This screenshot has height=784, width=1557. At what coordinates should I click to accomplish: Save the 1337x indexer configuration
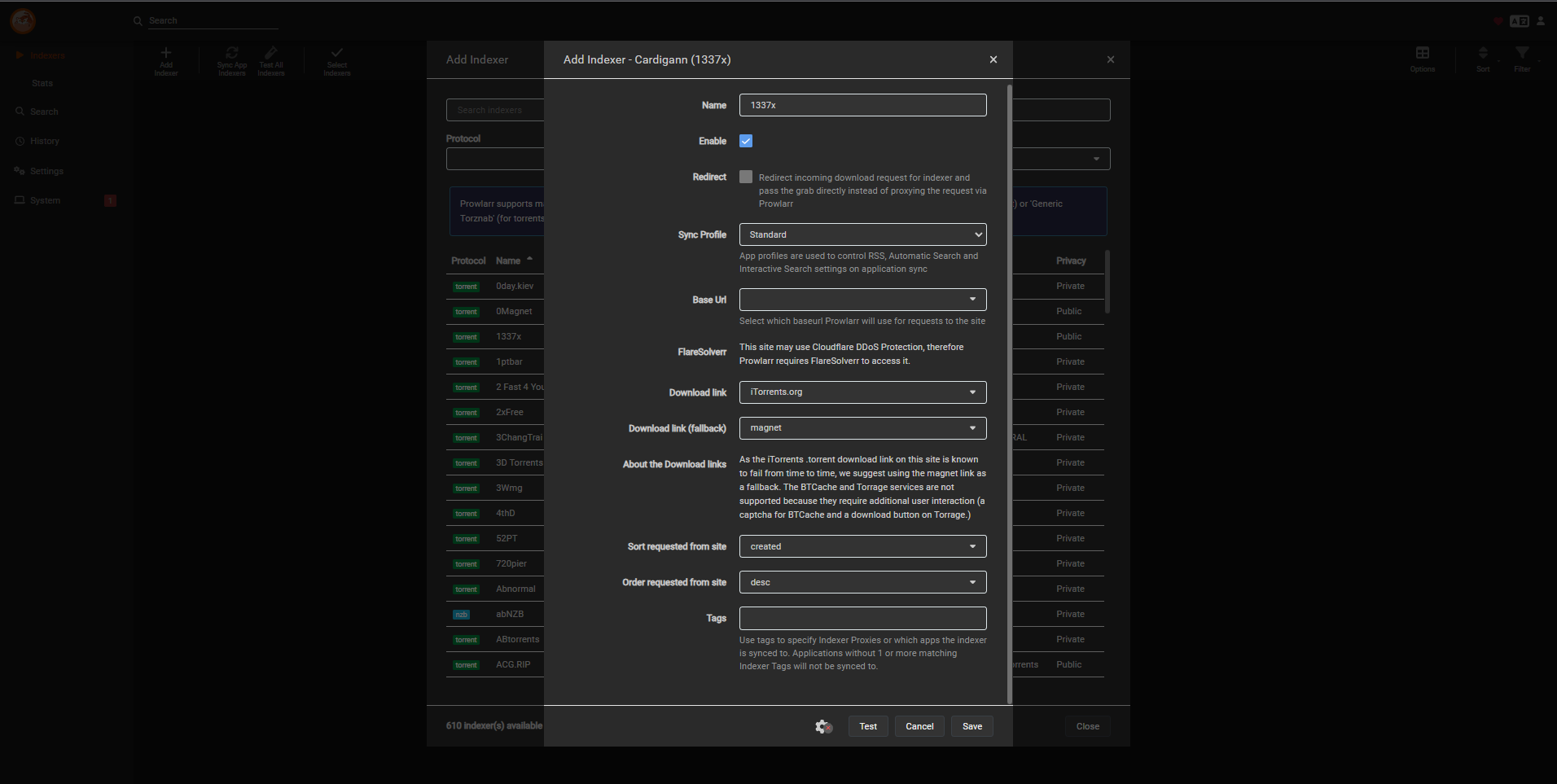971,725
